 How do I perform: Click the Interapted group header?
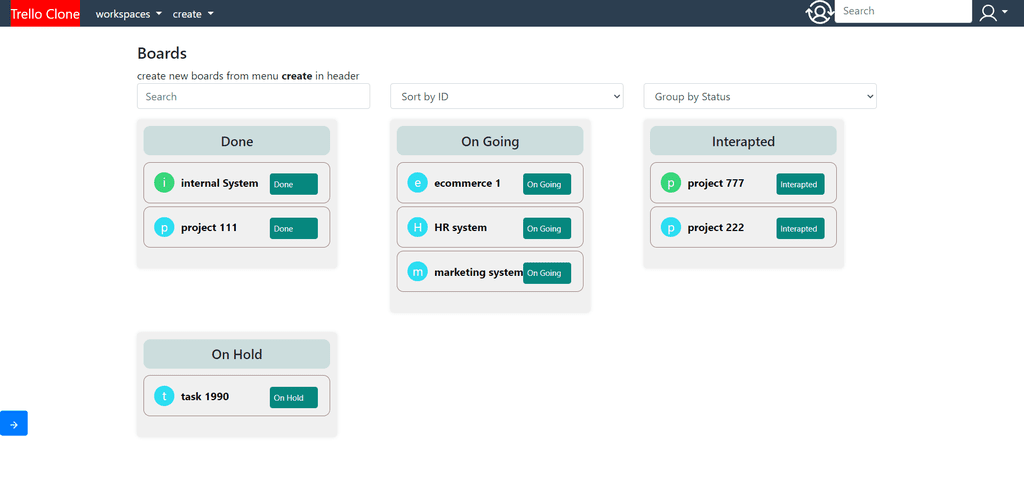[744, 140]
